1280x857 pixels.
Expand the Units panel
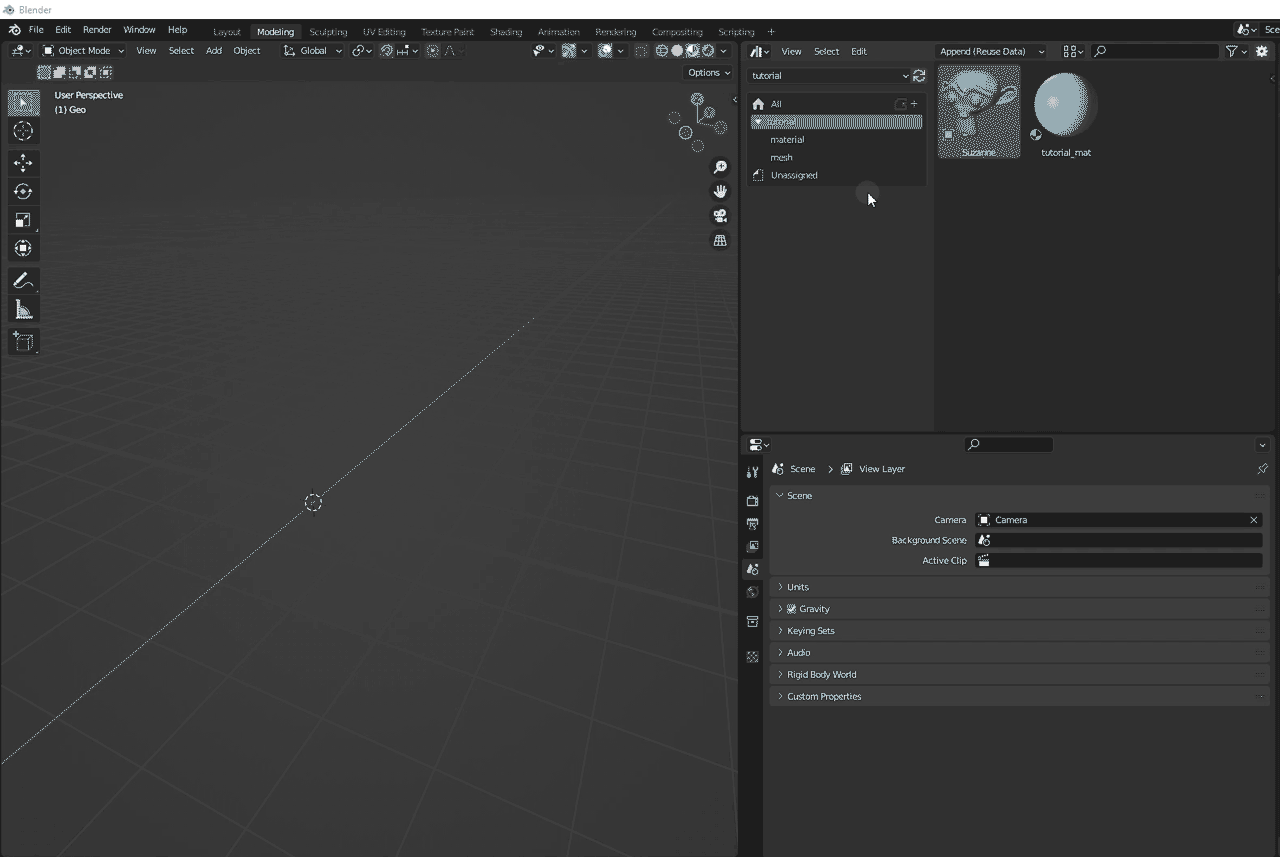[797, 587]
